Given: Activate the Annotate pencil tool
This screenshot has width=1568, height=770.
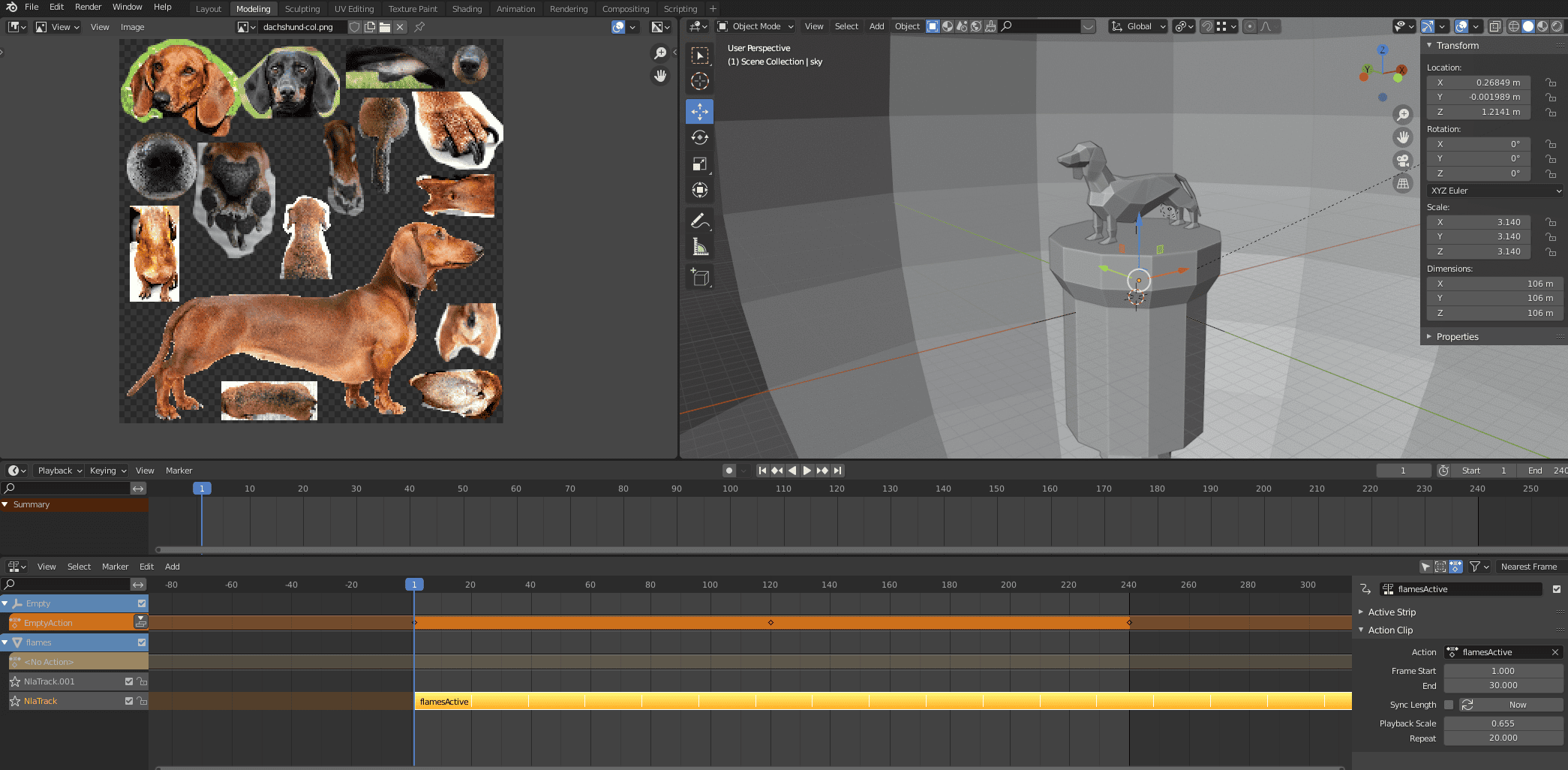Looking at the screenshot, I should point(699,221).
